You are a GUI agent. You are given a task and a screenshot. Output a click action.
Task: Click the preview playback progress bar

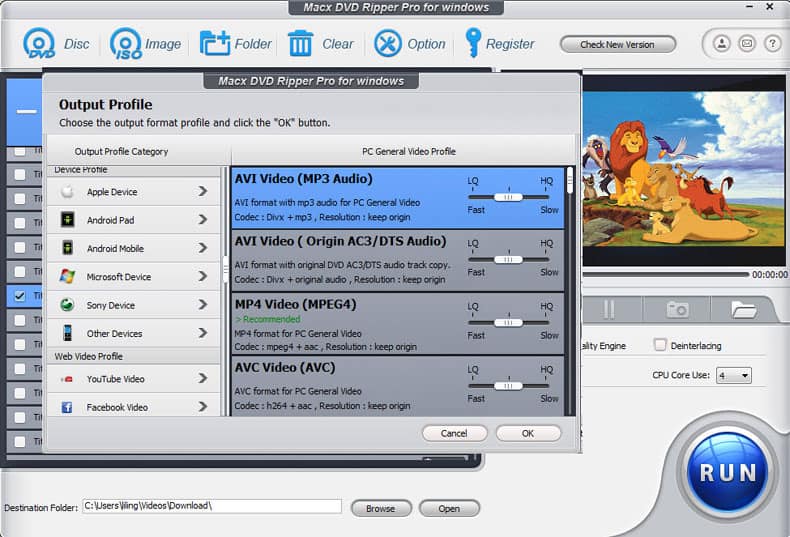(666, 275)
